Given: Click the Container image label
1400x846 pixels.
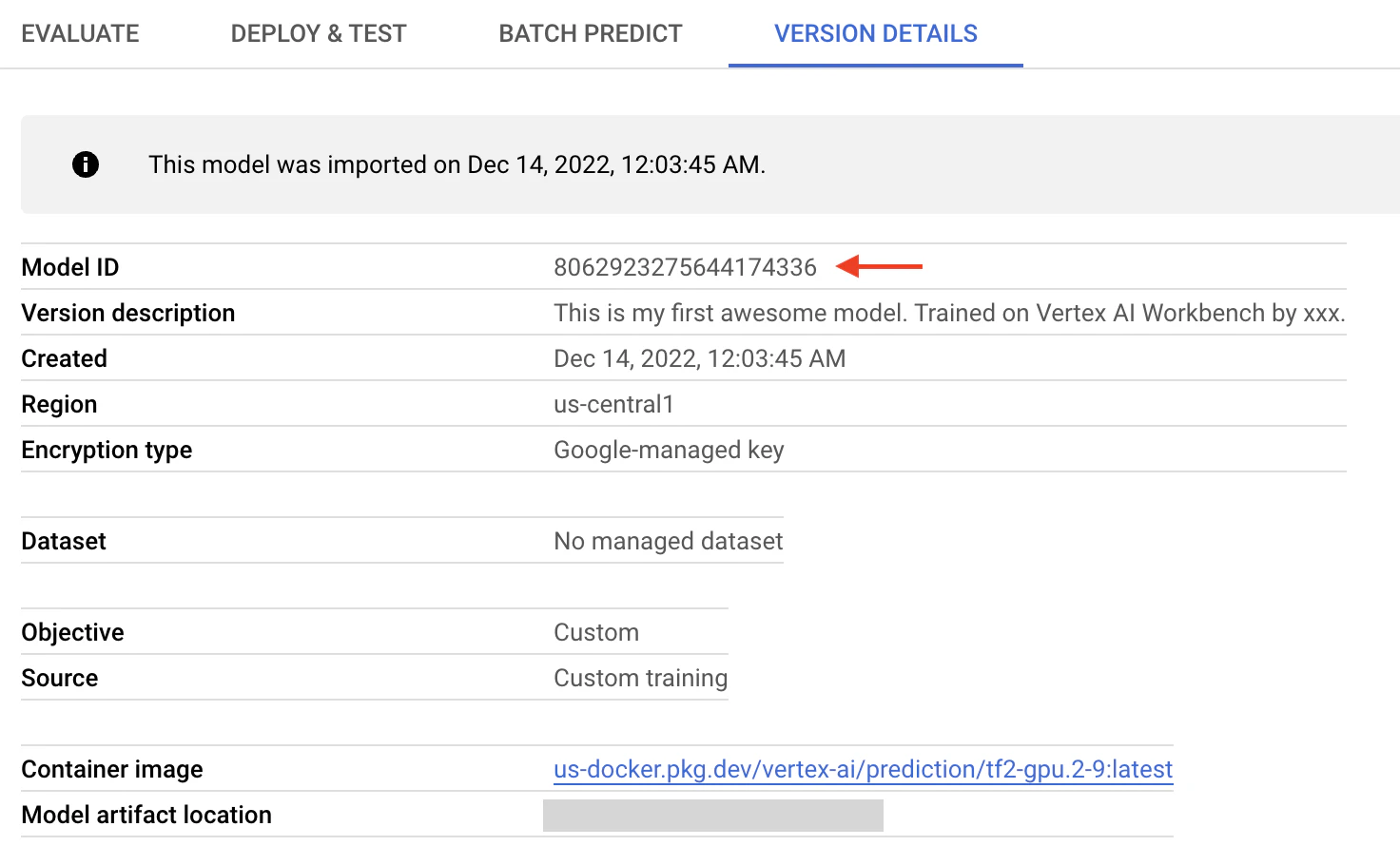Looking at the screenshot, I should [112, 769].
